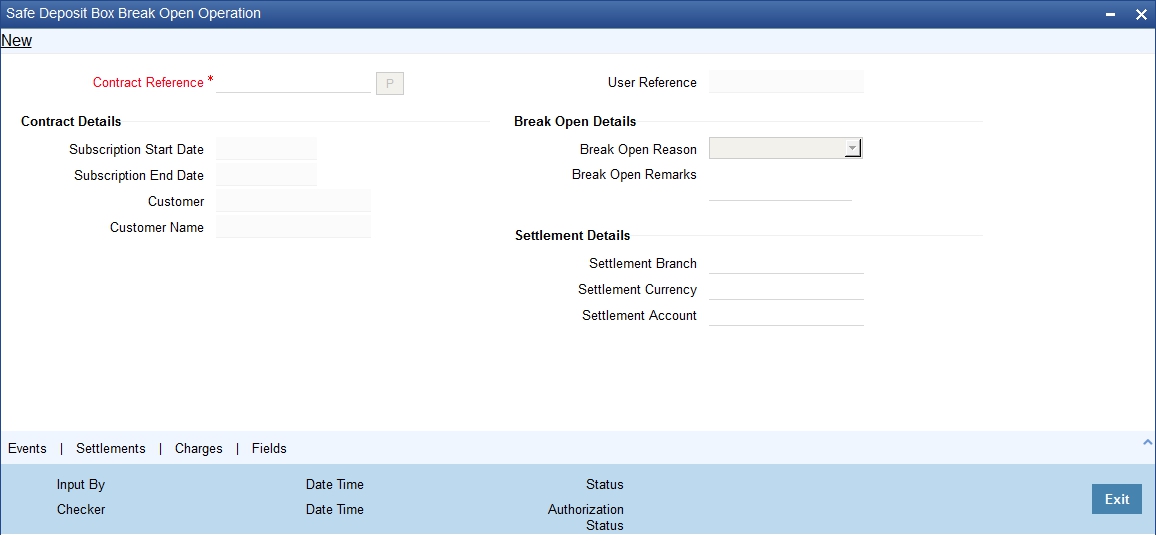The height and width of the screenshot is (541, 1156).
Task: Open the Events tab
Action: tap(27, 448)
